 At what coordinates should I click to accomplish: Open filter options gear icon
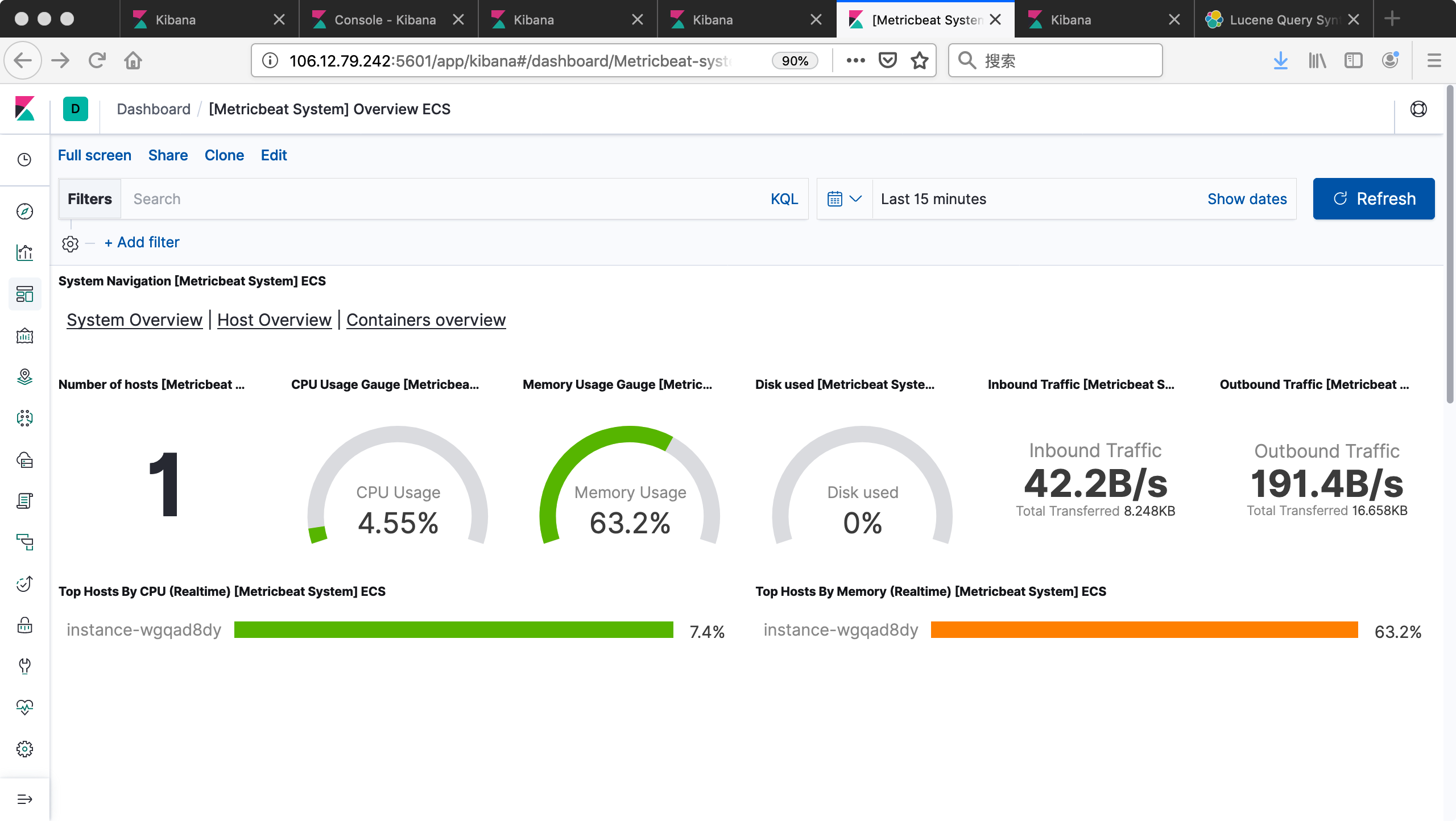click(70, 243)
